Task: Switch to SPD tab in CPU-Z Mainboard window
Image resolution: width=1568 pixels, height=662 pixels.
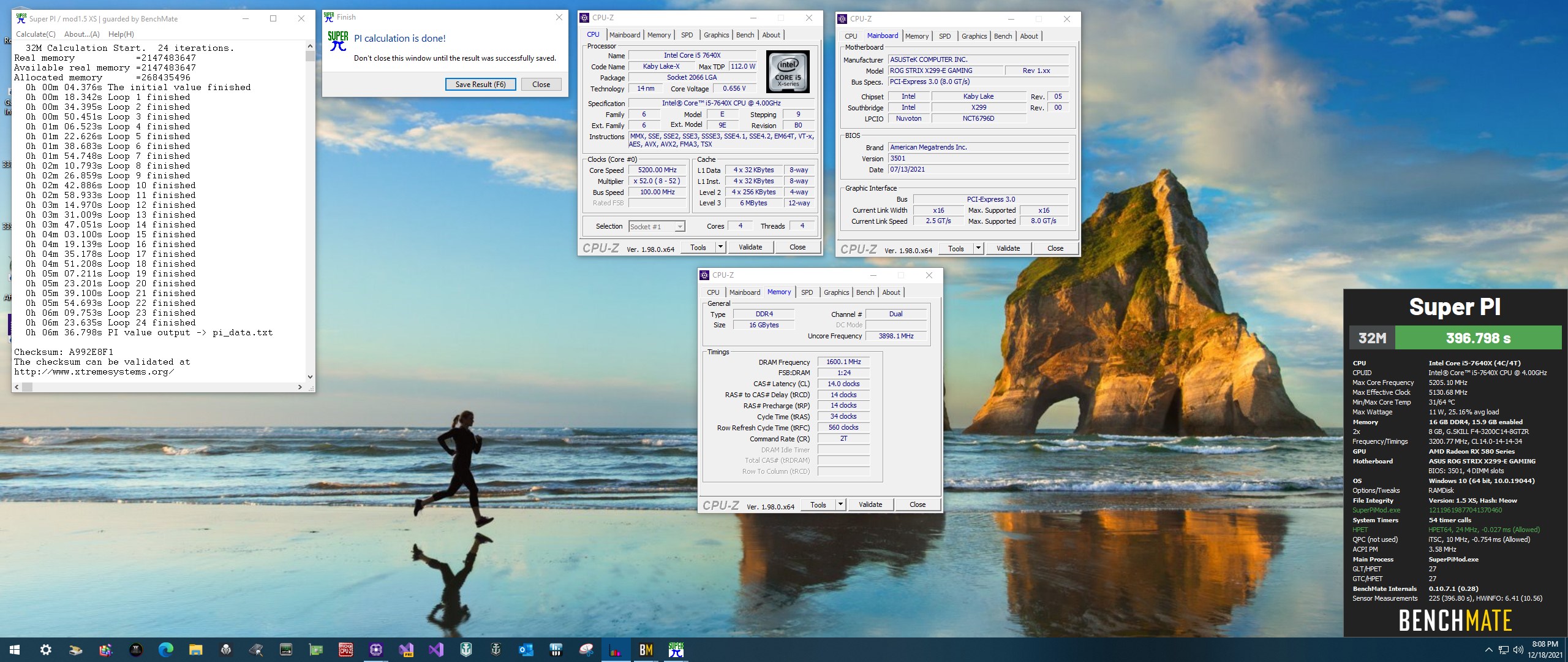Action: coord(945,36)
